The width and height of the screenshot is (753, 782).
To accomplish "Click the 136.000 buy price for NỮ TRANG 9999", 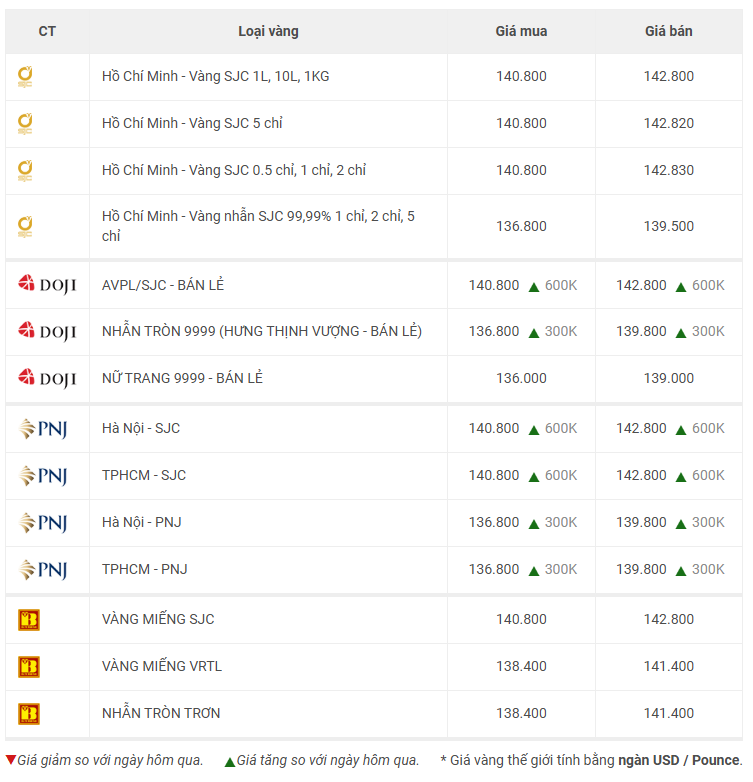I will (x=521, y=379).
